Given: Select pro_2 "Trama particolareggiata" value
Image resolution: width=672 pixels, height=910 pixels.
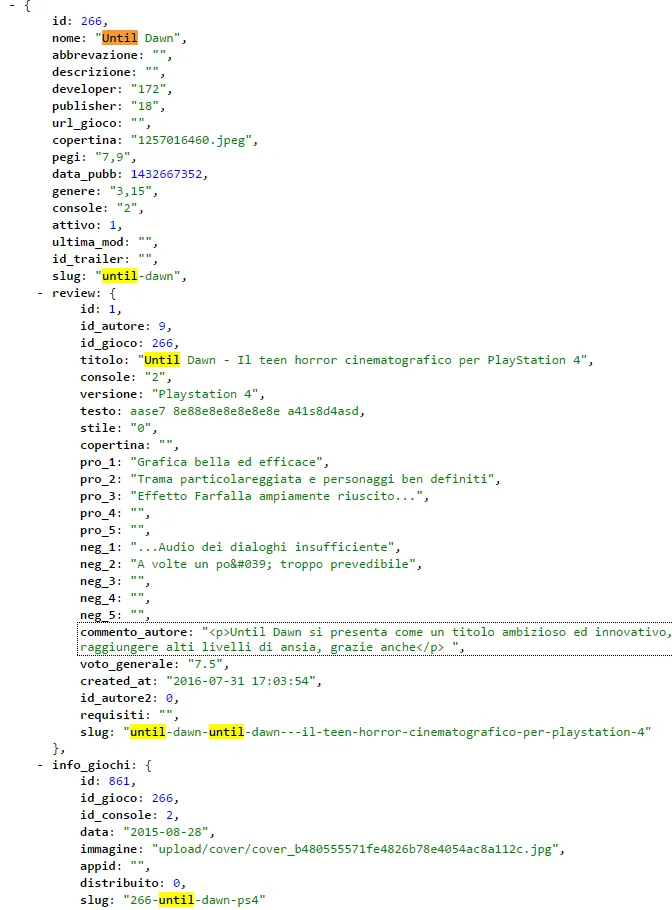Looking at the screenshot, I should pos(312,479).
